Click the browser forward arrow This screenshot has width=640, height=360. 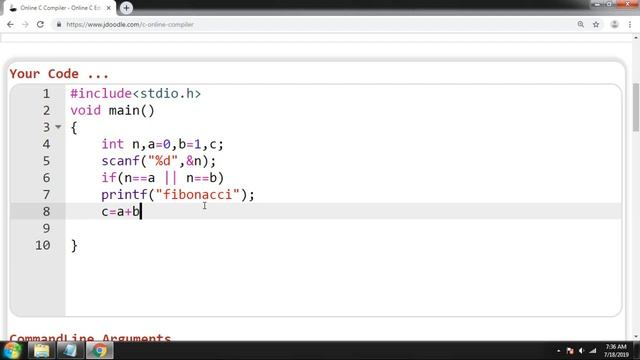[x=25, y=24]
